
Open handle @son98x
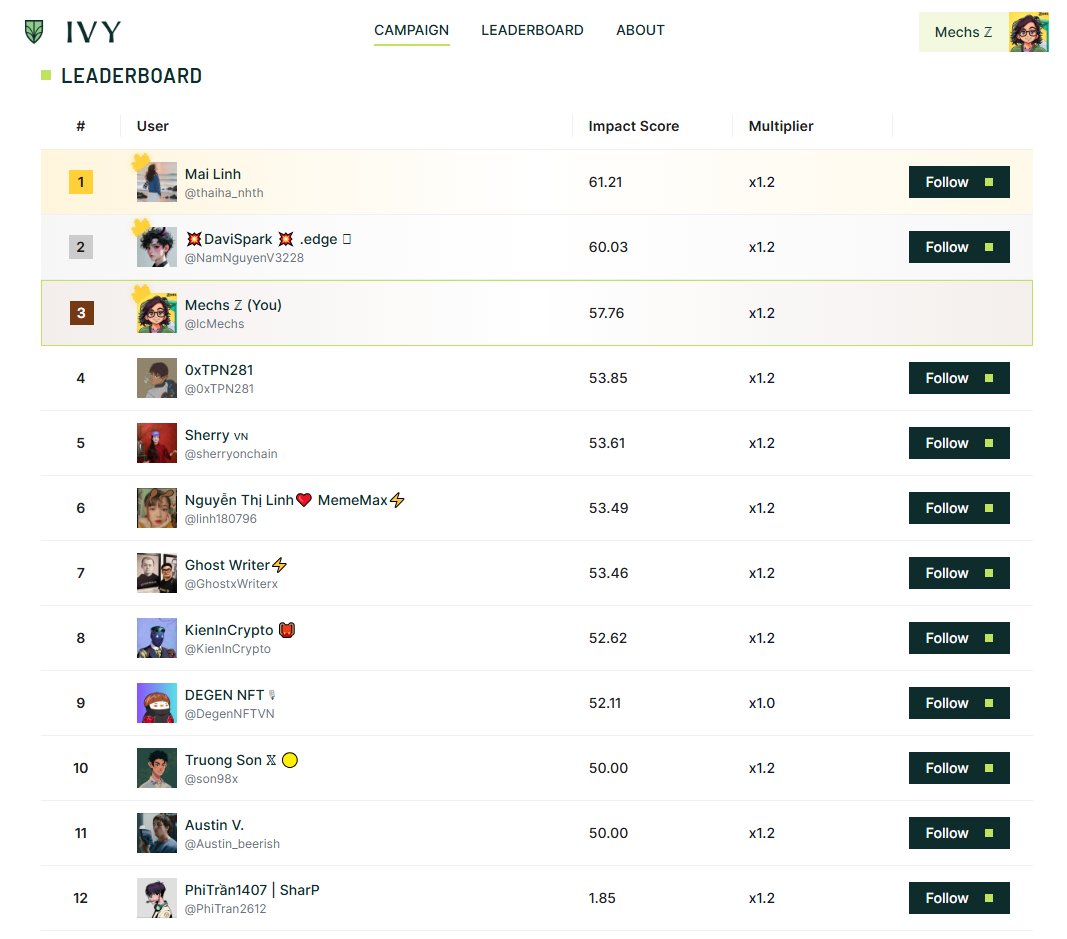(x=211, y=779)
